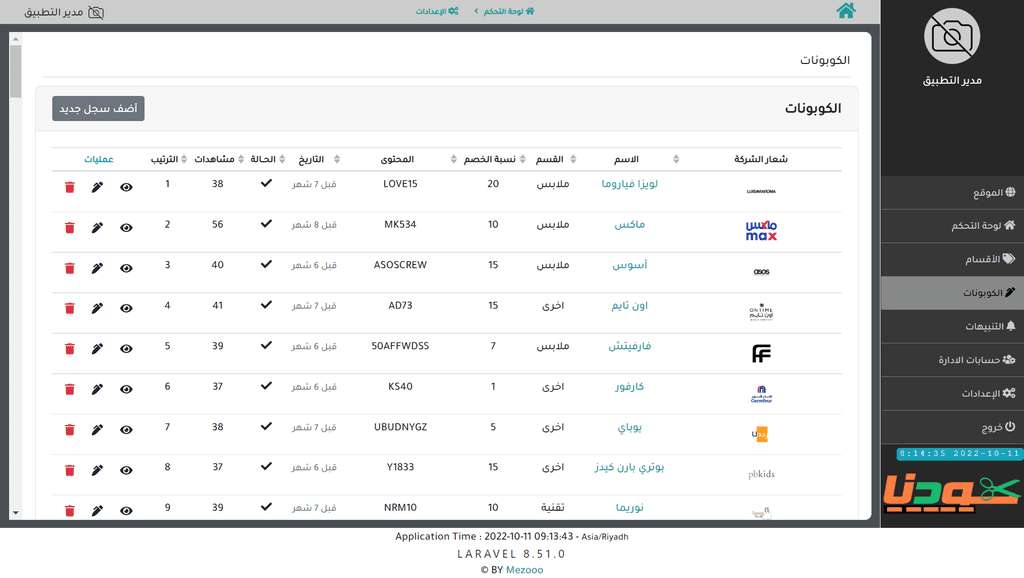Image resolution: width=1024 pixels, height=578 pixels.
Task: Click the trash icon for كارفور row
Action: (x=70, y=389)
